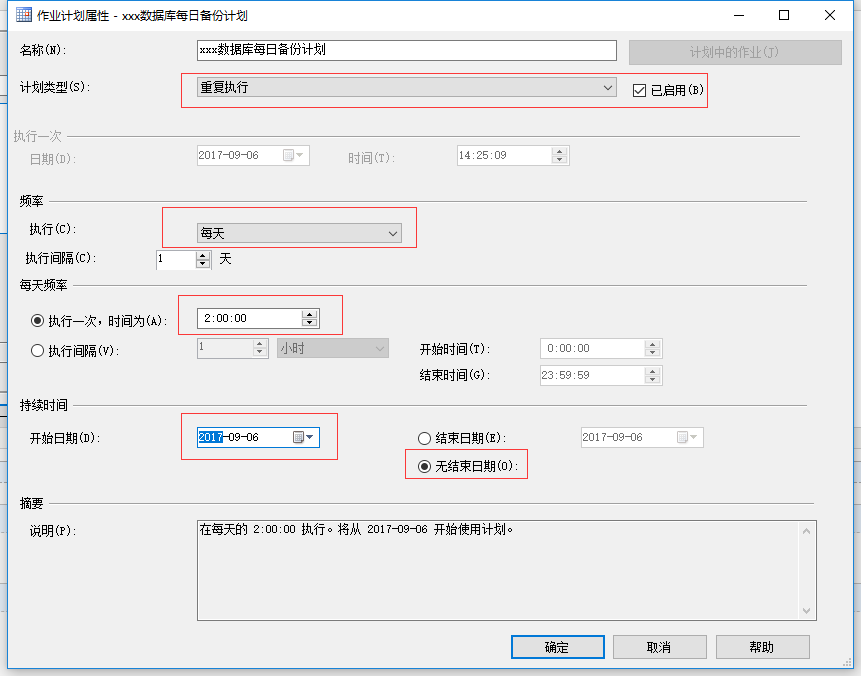Click the 帮助 Help button

762,647
